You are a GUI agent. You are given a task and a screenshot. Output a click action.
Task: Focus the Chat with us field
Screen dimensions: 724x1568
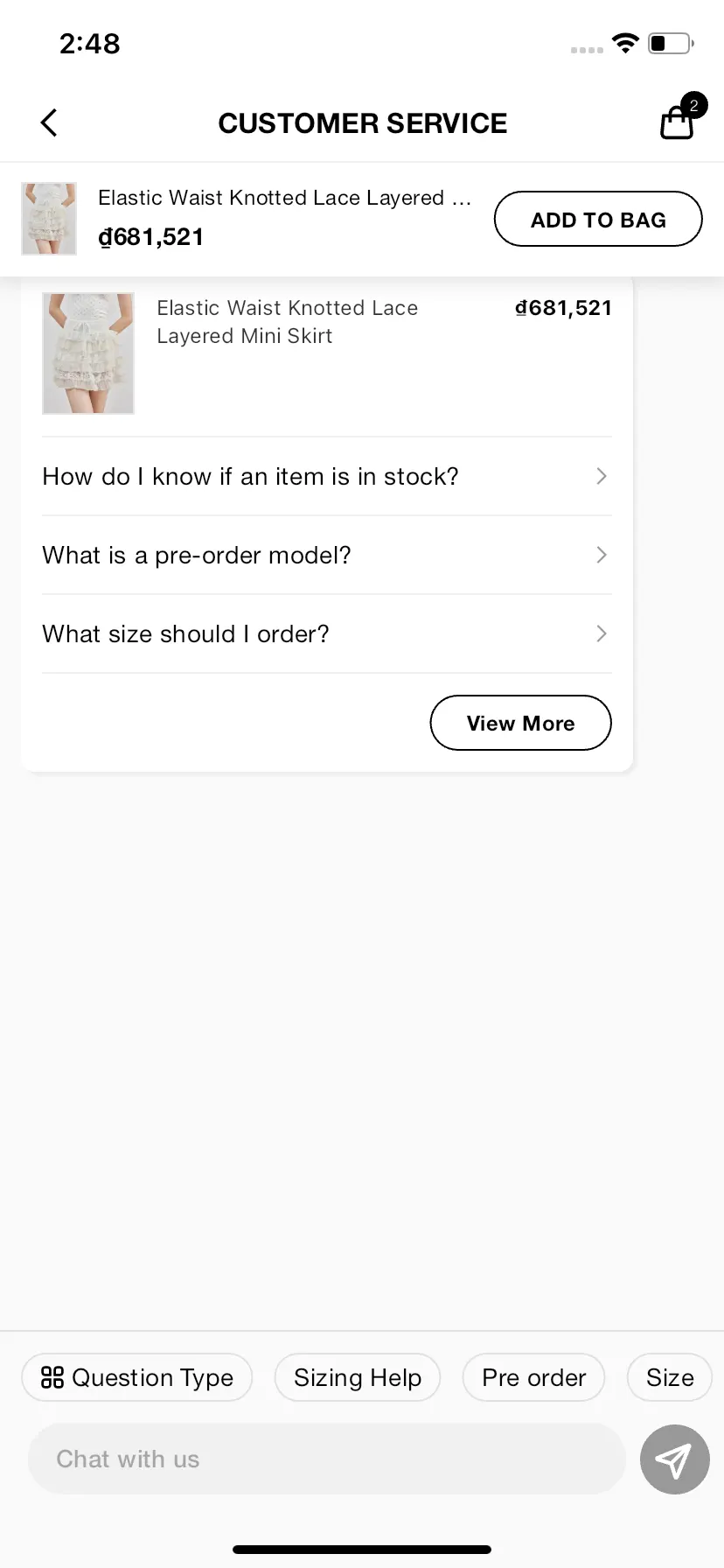327,1459
